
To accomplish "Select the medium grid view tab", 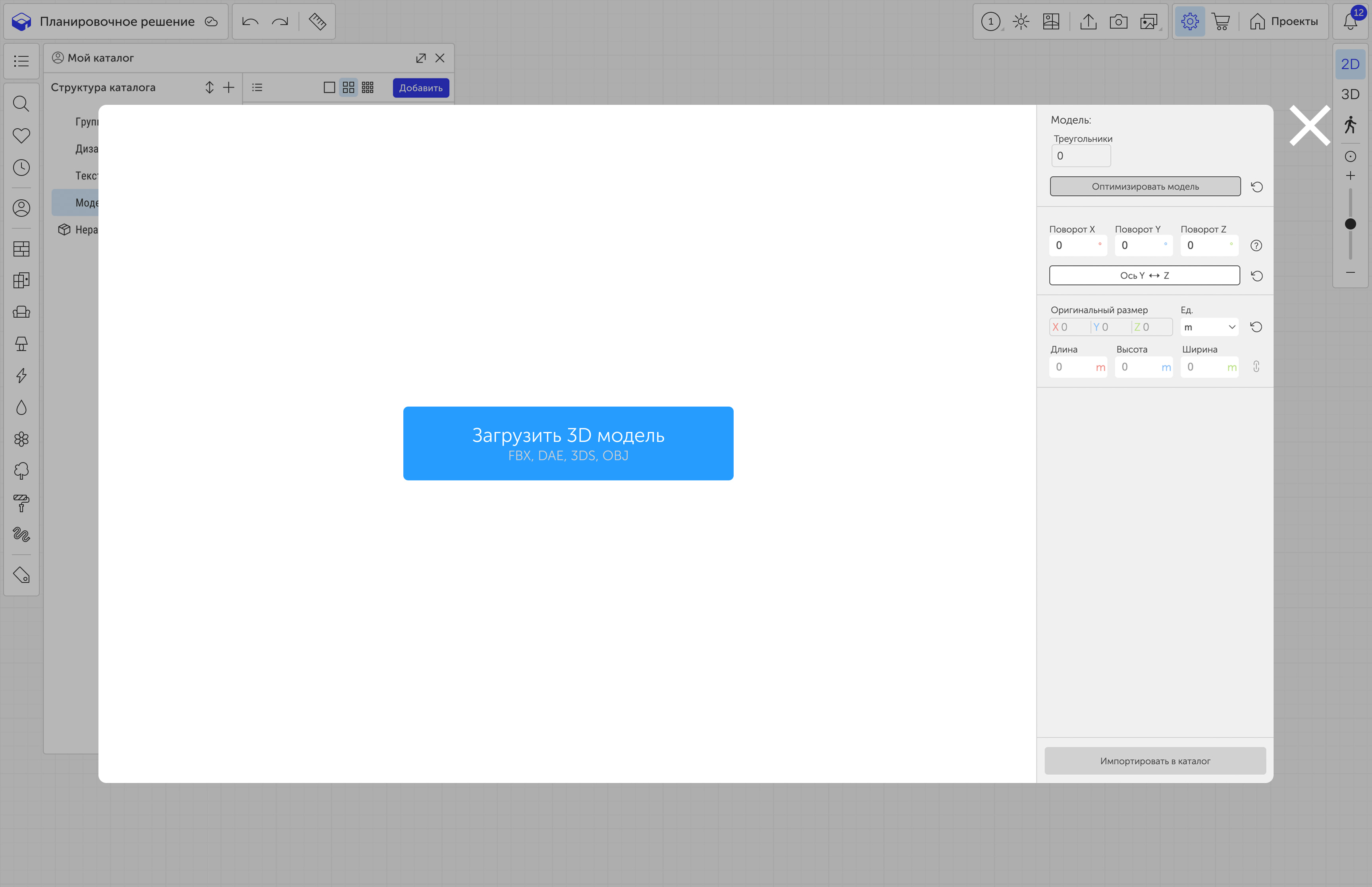I will click(x=348, y=87).
